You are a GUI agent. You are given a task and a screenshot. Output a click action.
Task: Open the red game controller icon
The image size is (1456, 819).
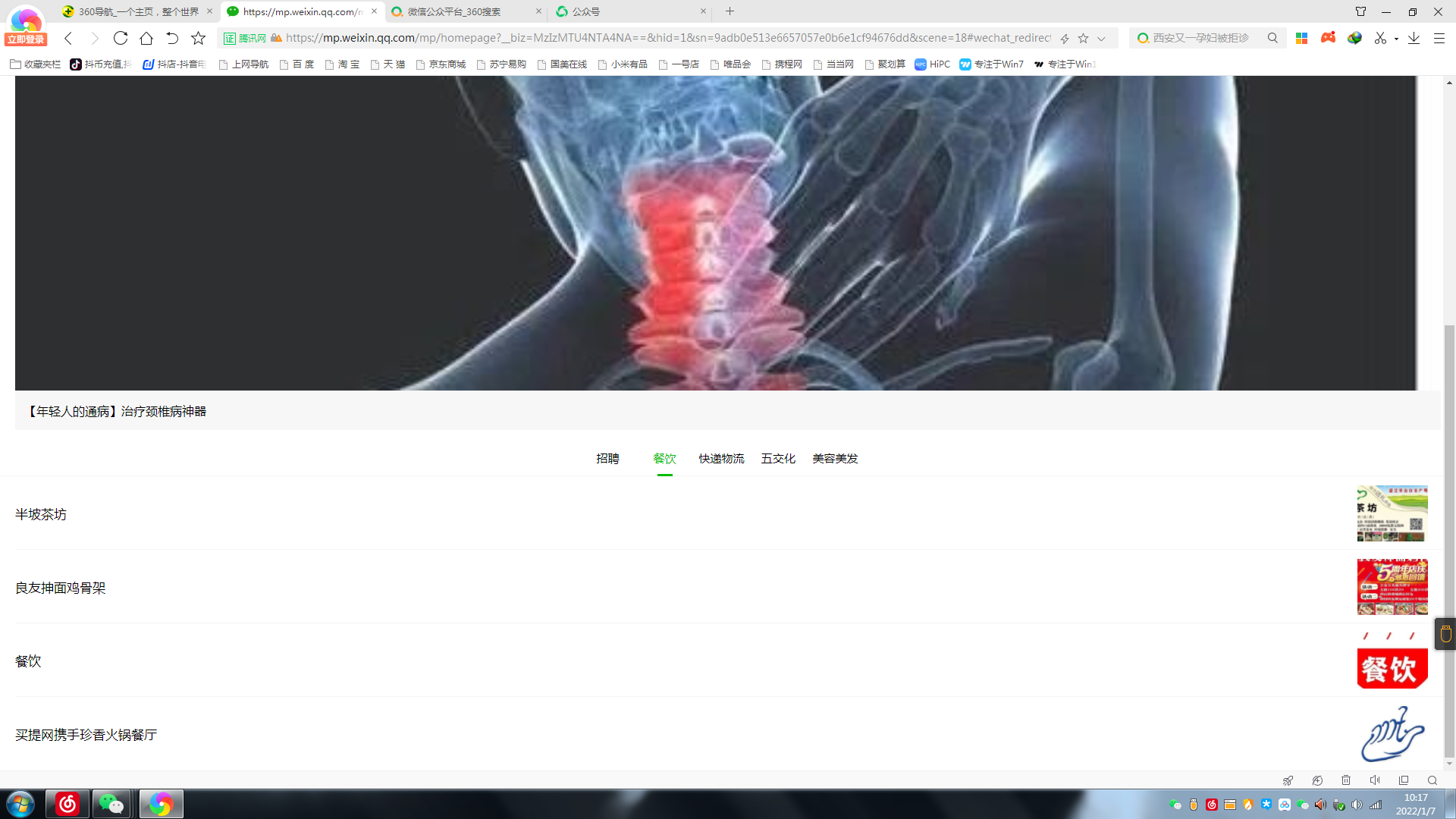click(x=1328, y=38)
